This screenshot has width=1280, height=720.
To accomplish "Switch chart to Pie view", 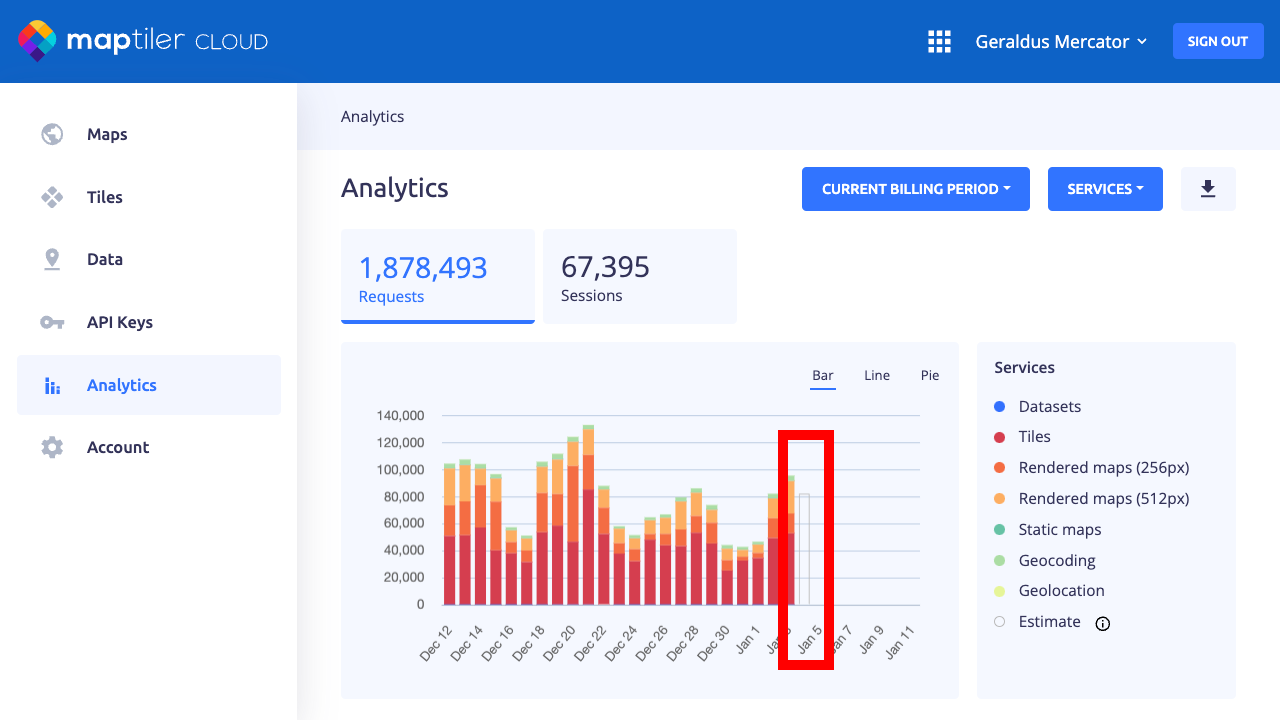I will (930, 376).
